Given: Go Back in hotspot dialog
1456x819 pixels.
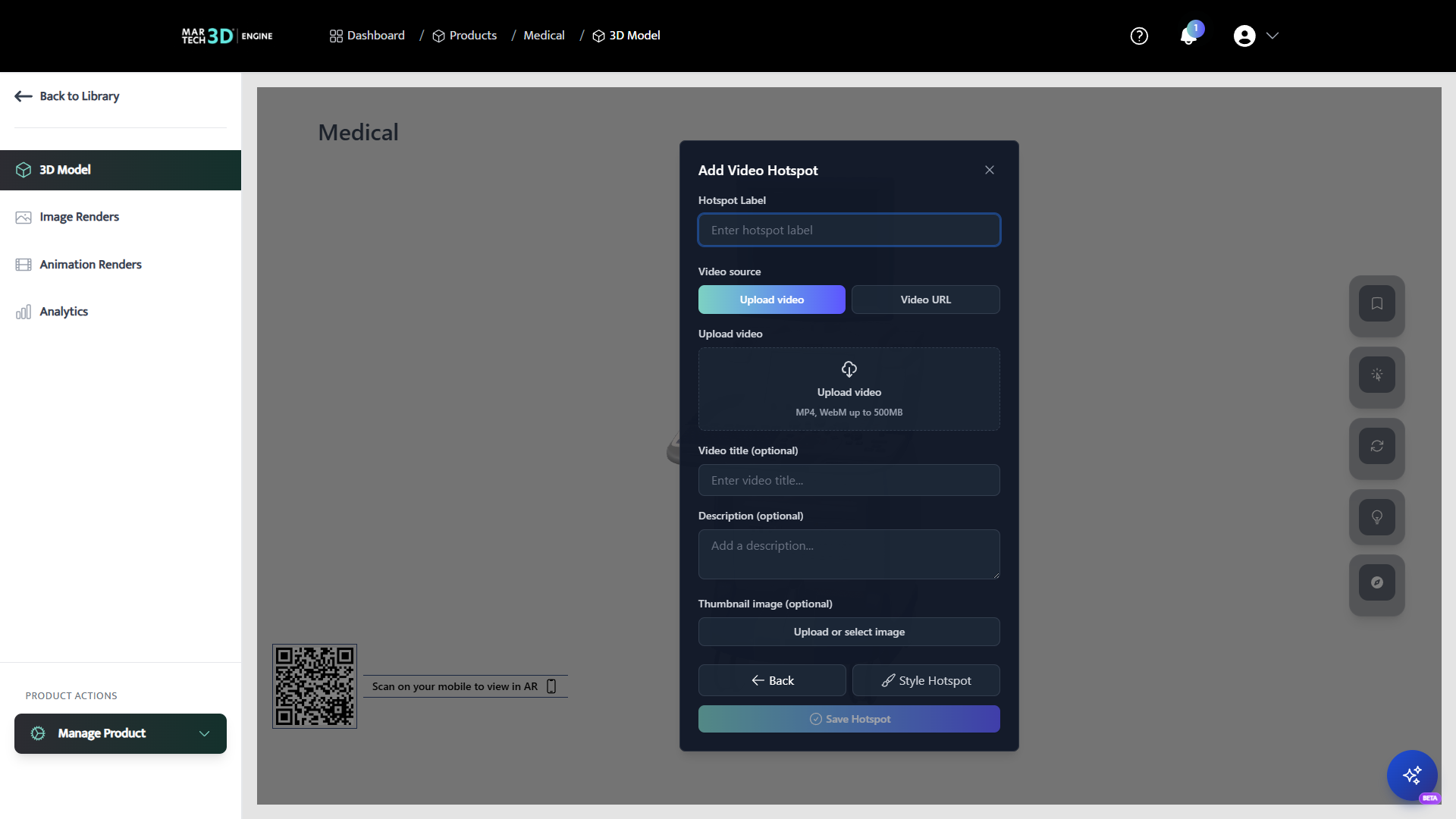Looking at the screenshot, I should 772,680.
